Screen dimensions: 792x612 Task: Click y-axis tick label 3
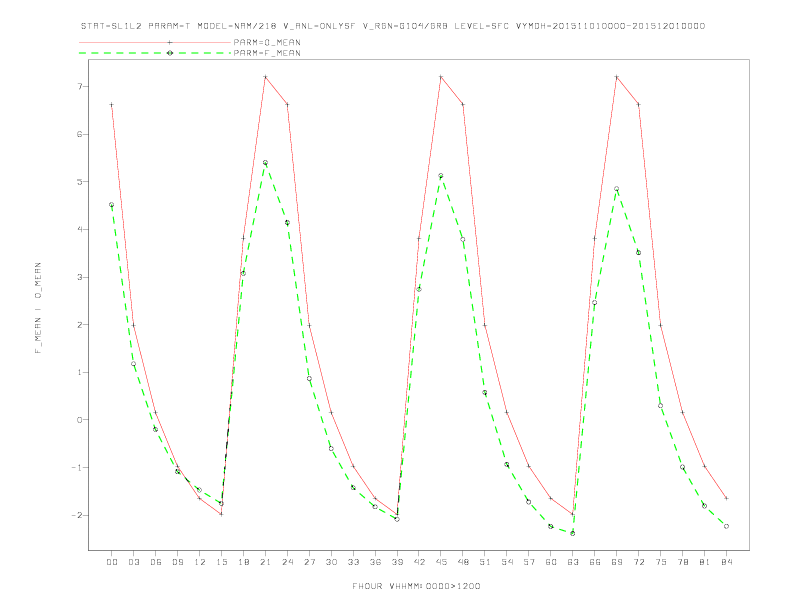click(80, 277)
